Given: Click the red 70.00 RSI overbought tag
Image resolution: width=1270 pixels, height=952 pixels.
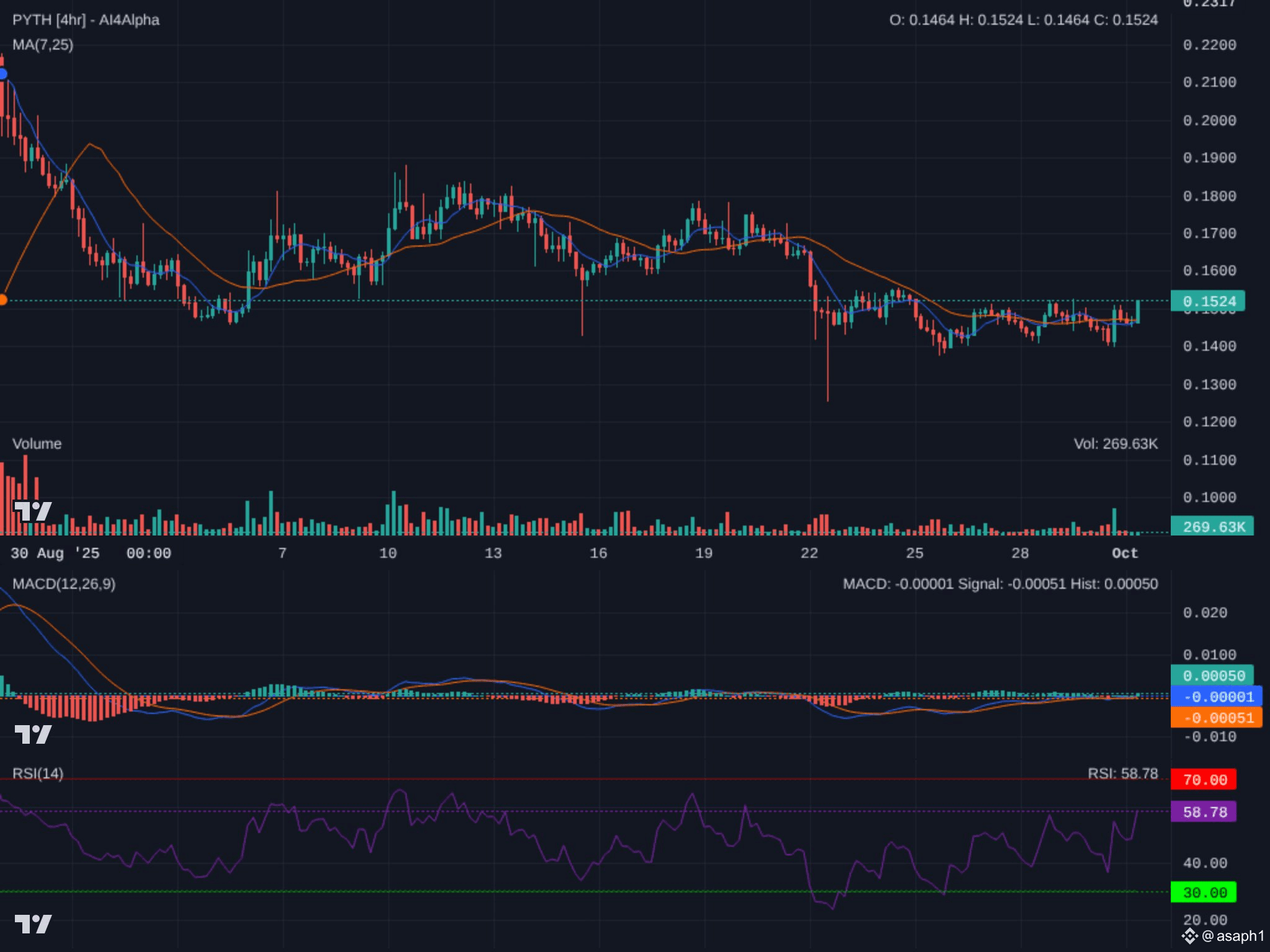Looking at the screenshot, I should tap(1203, 780).
